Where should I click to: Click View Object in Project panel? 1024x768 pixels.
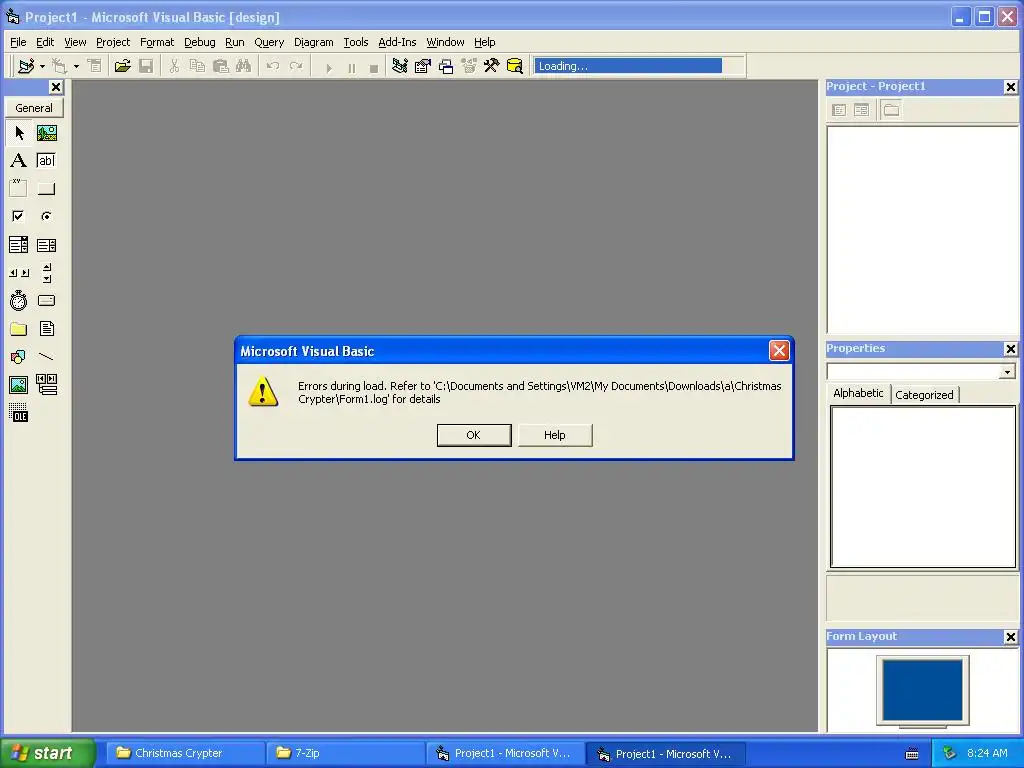pyautogui.click(x=861, y=110)
